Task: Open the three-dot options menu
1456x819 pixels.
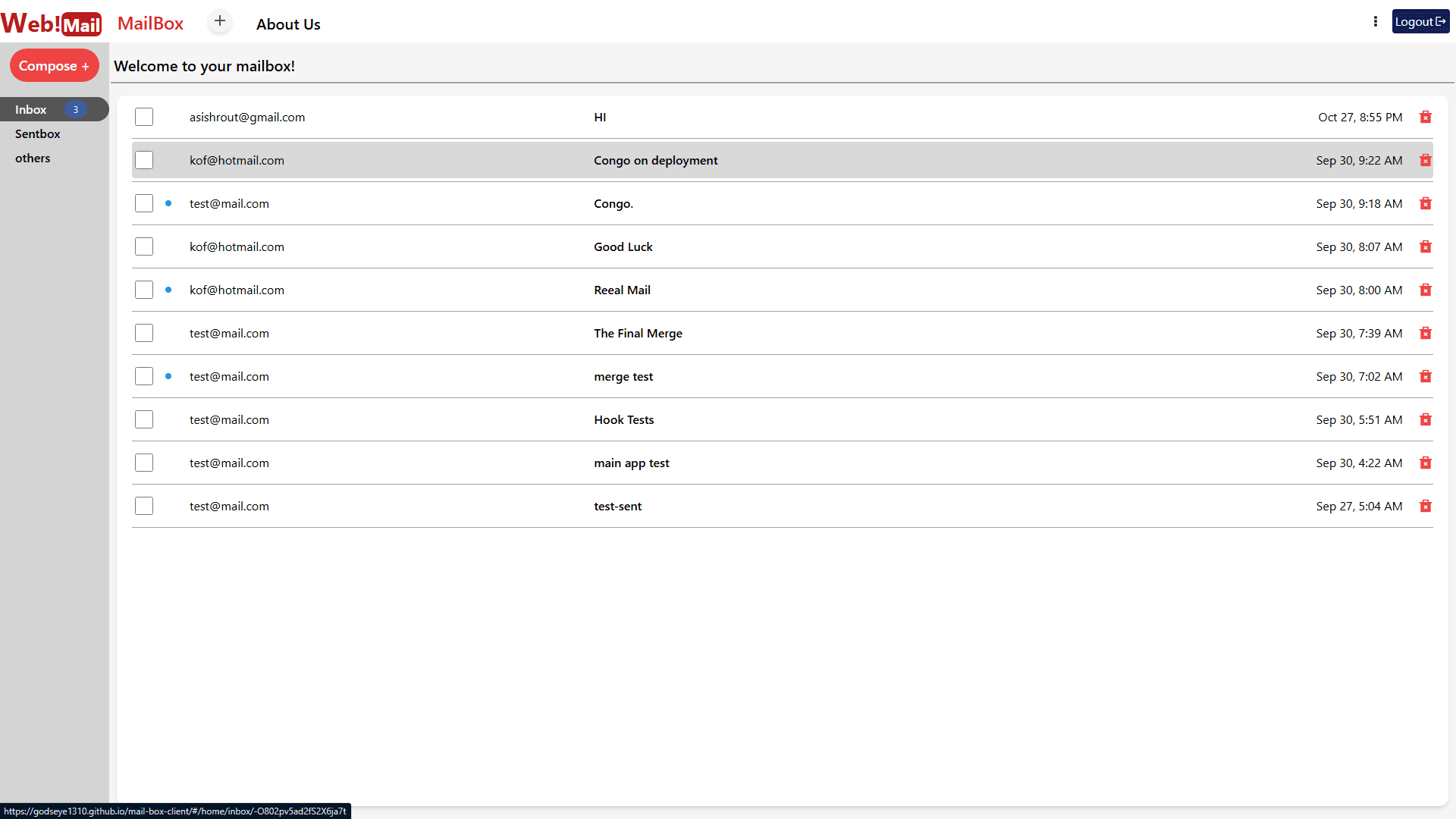Action: tap(1375, 21)
